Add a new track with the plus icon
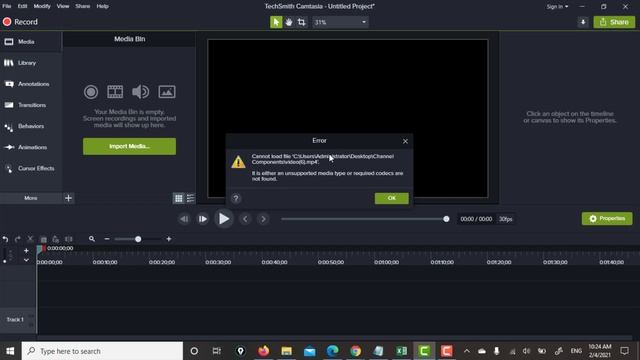This screenshot has width=640, height=360. click(x=26, y=251)
